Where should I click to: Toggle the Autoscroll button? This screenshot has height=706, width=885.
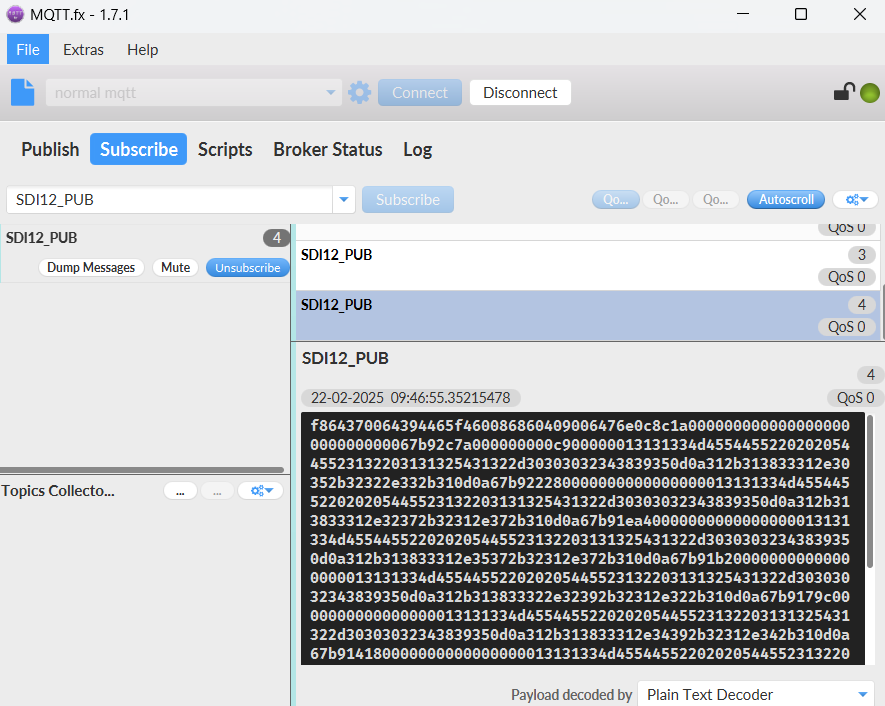coord(786,199)
